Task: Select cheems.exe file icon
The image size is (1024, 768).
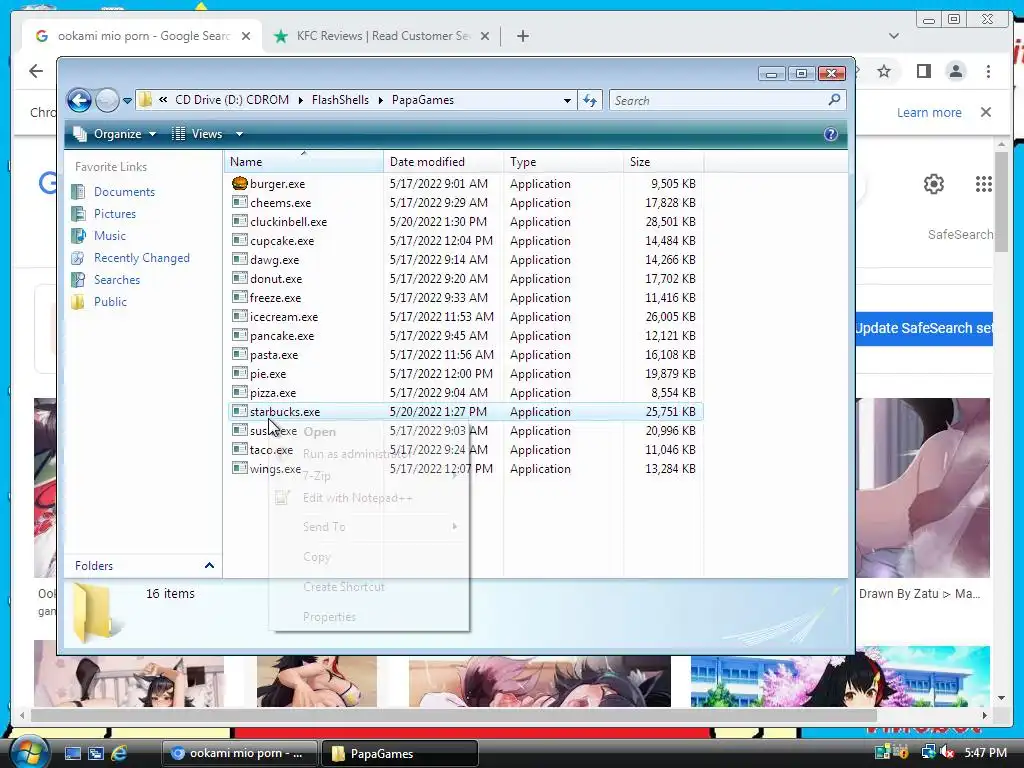Action: pos(240,202)
